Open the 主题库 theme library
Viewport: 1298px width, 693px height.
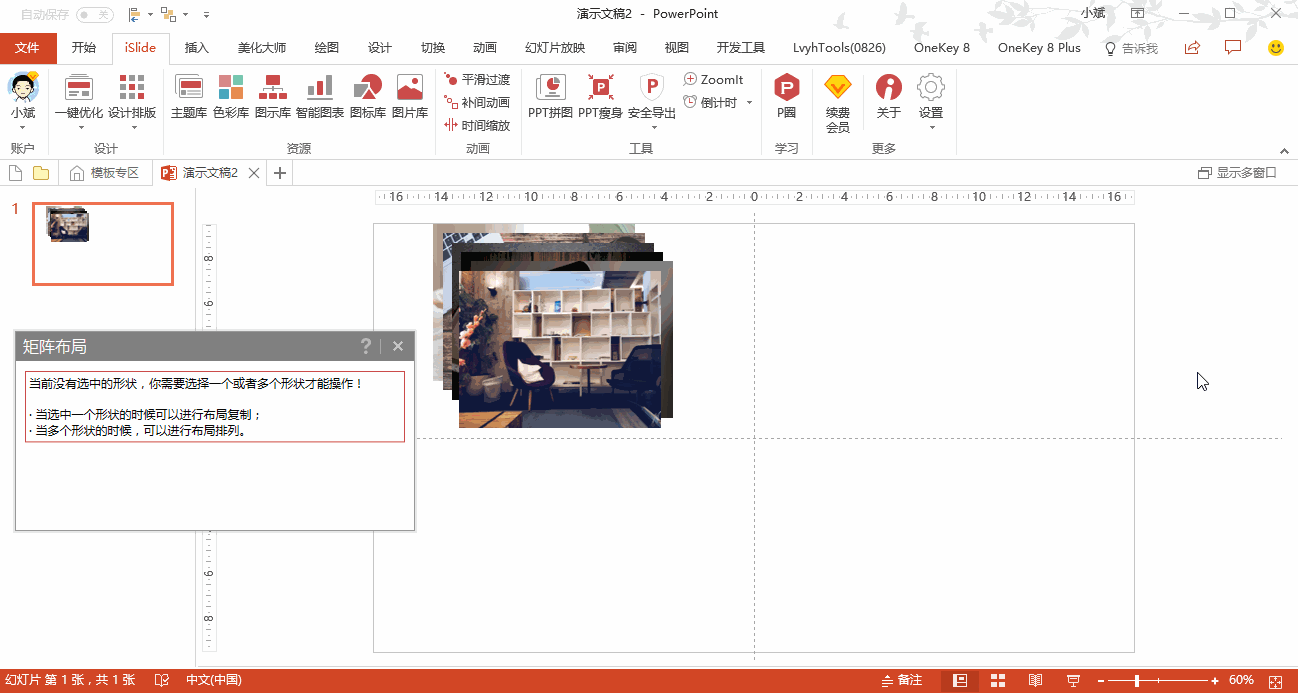(x=189, y=97)
